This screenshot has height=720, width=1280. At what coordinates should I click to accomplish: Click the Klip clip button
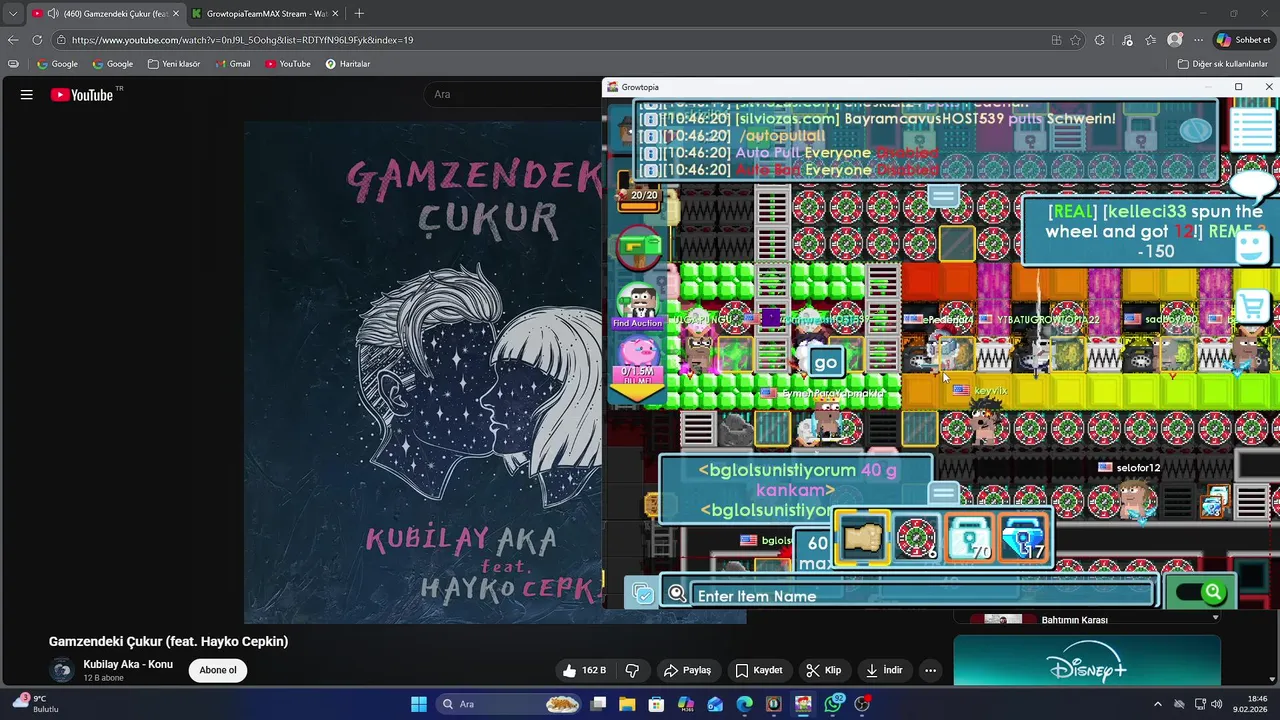coord(824,670)
